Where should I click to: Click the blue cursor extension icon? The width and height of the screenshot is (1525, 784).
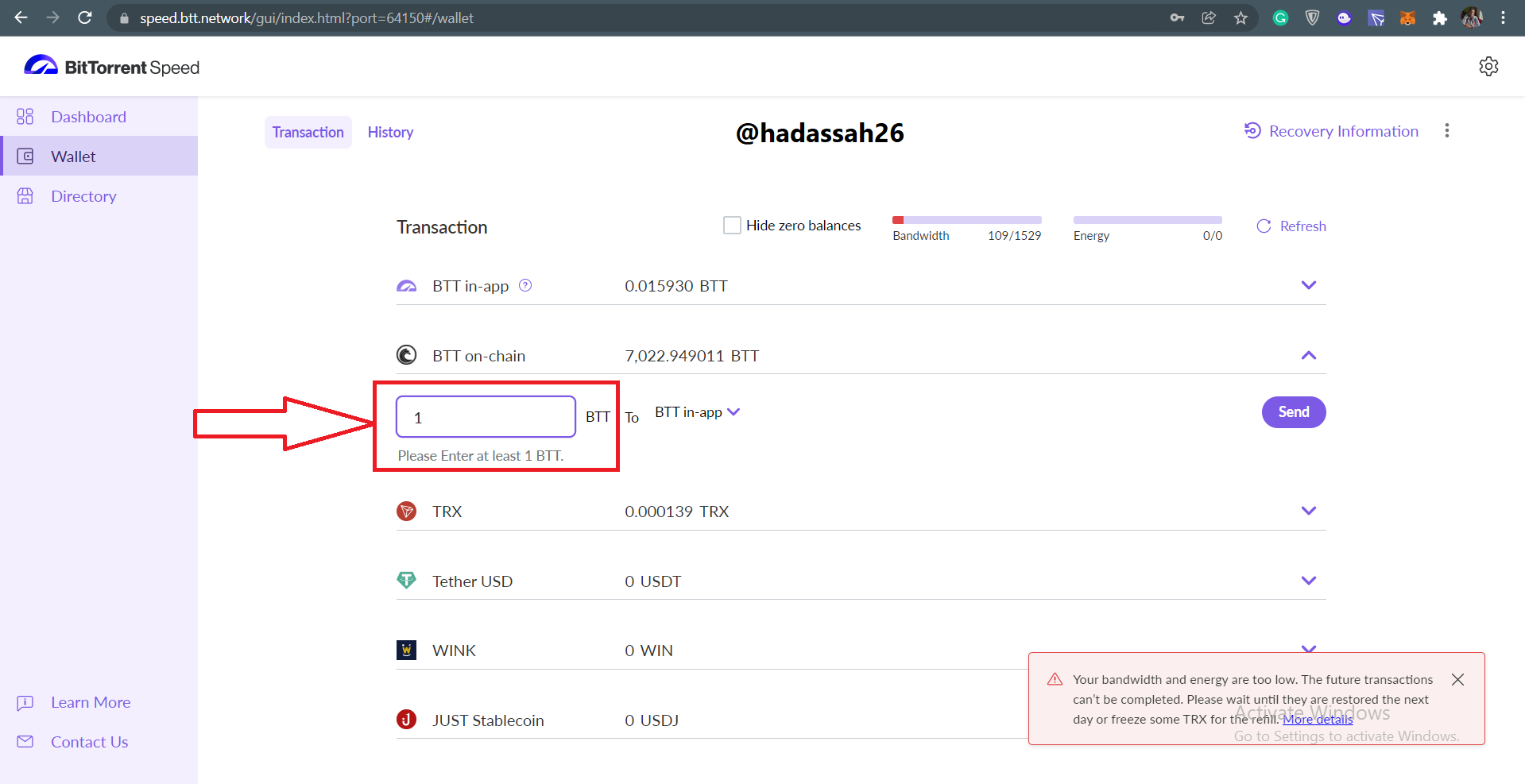[1376, 17]
